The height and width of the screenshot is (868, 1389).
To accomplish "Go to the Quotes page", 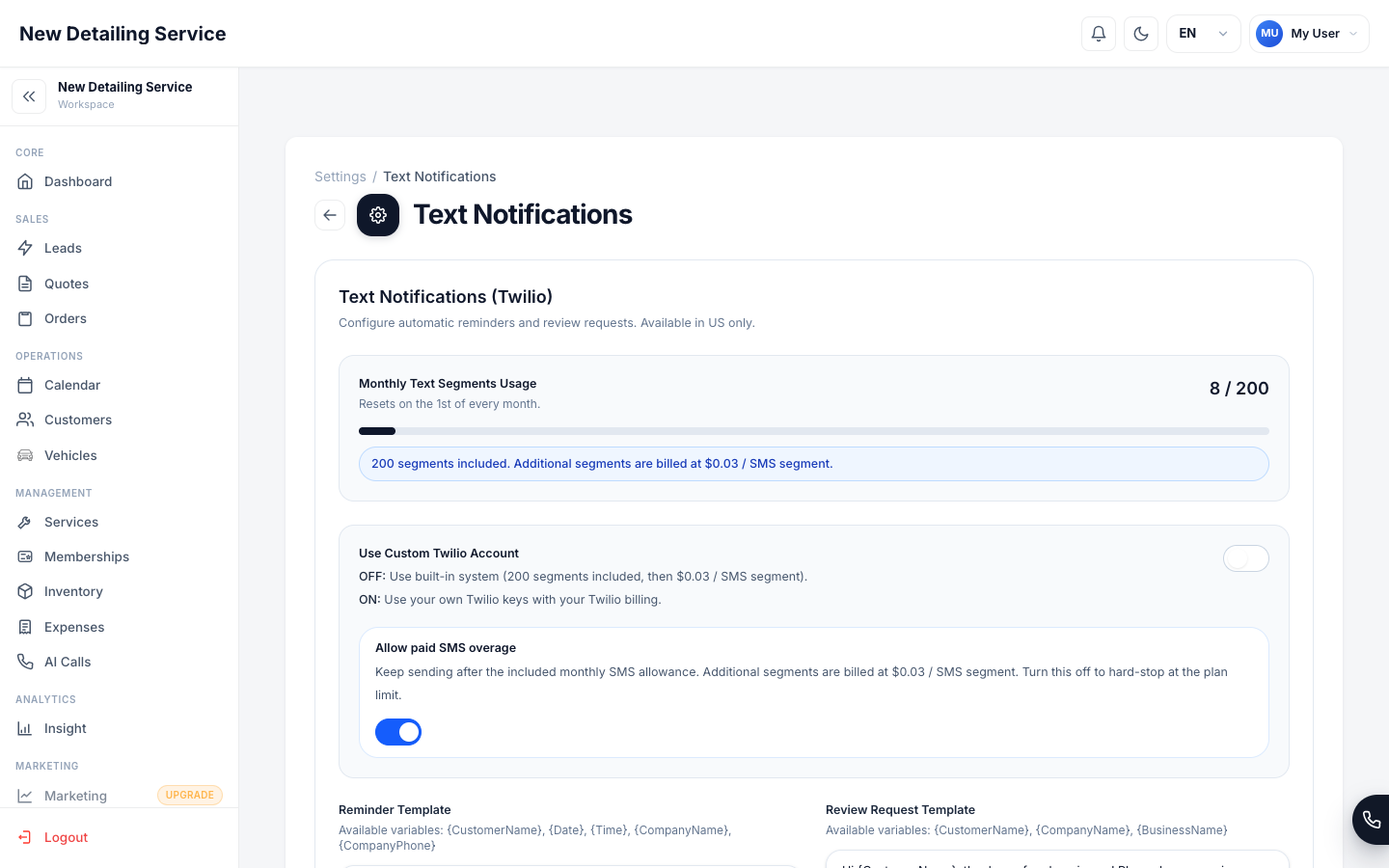I will click(120, 284).
